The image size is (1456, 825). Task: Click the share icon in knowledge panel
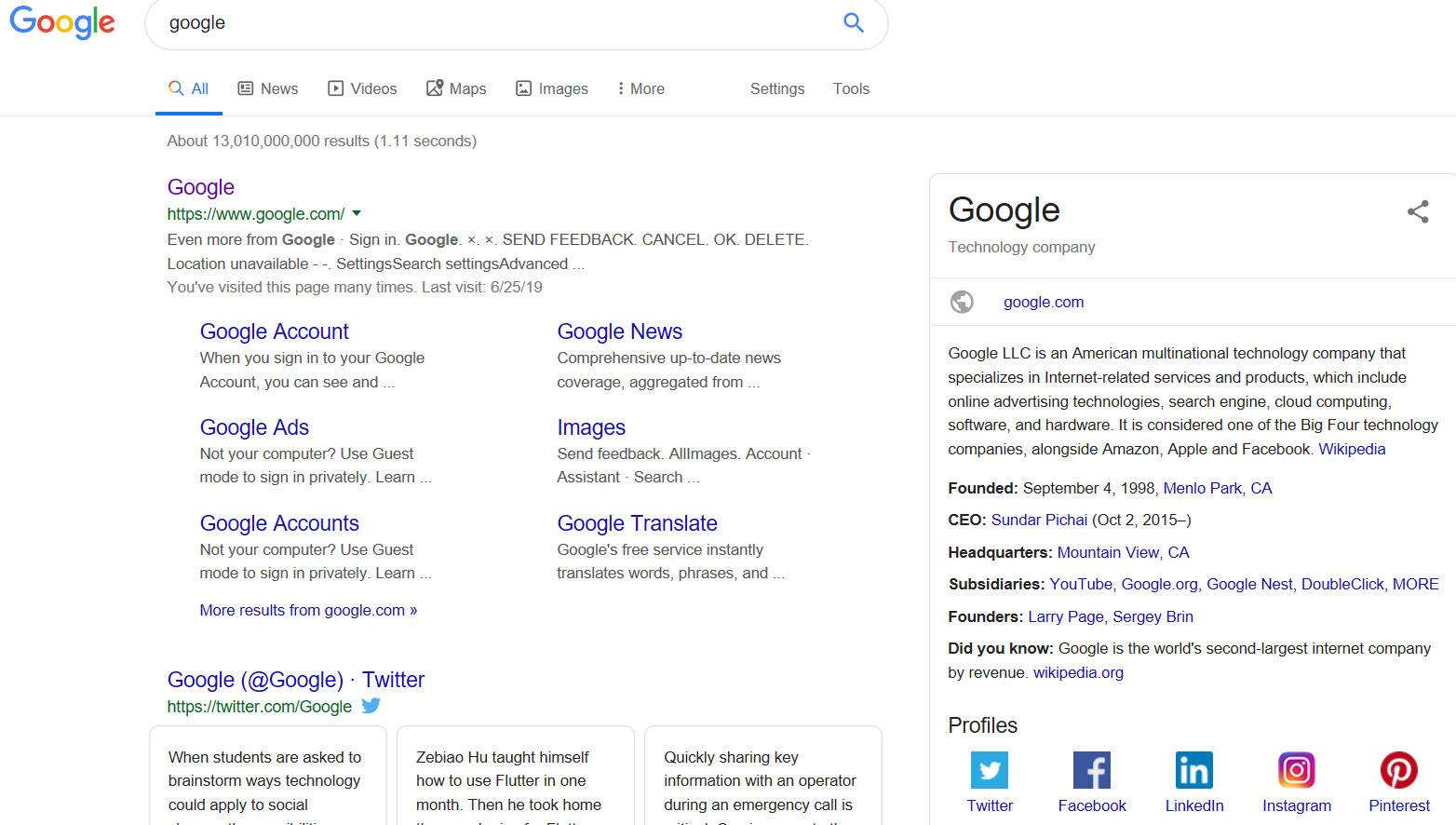pyautogui.click(x=1418, y=211)
